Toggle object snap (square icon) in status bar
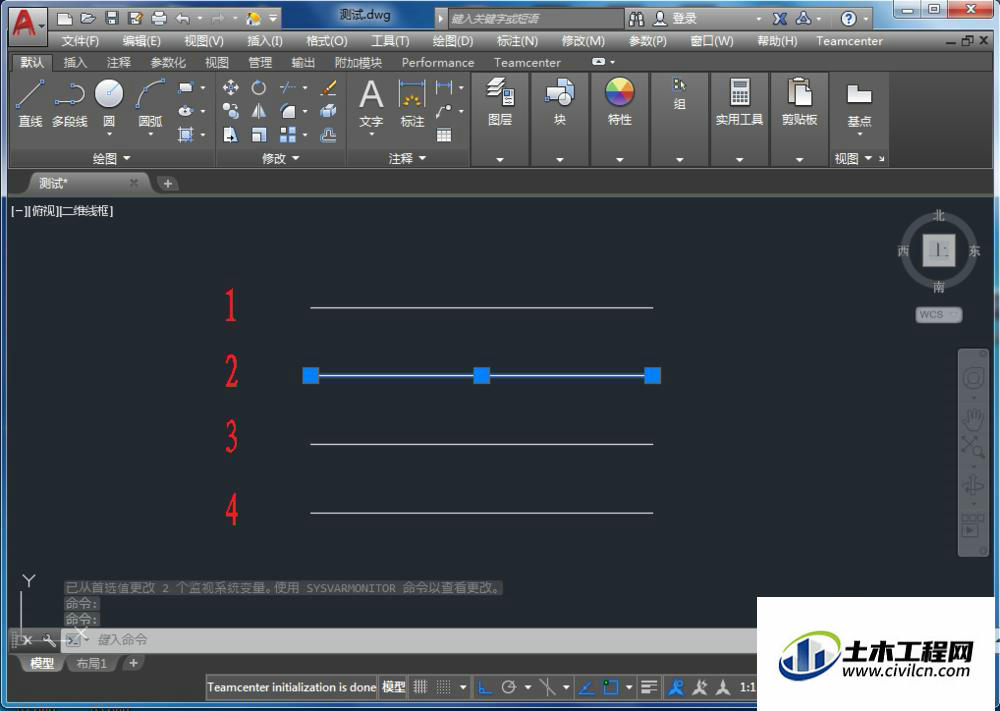 pos(610,687)
